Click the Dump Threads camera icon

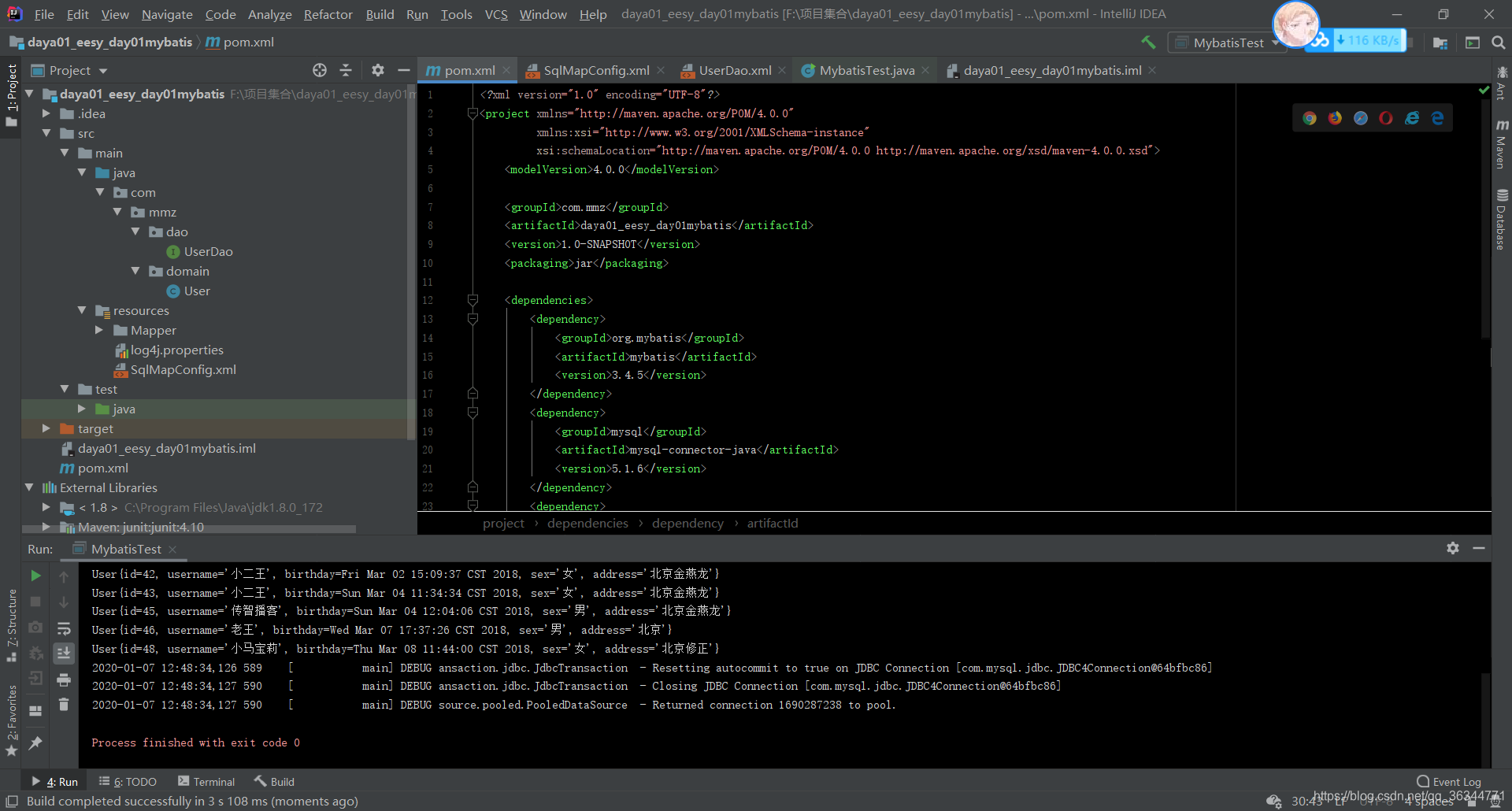point(35,628)
